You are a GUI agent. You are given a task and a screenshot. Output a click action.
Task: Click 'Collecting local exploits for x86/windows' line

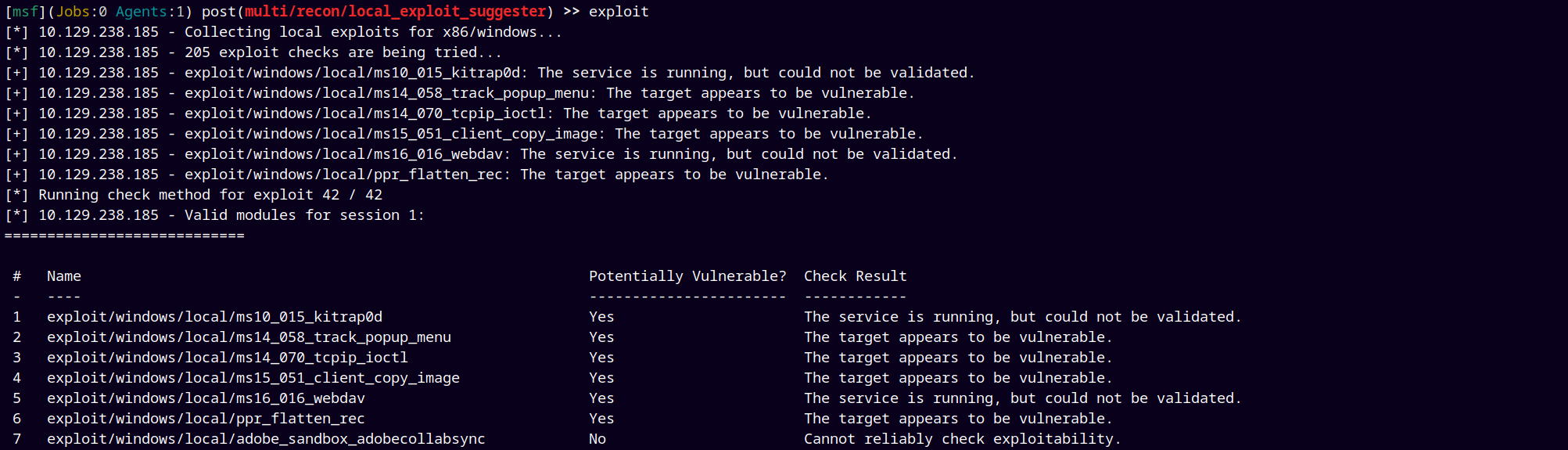(x=373, y=32)
